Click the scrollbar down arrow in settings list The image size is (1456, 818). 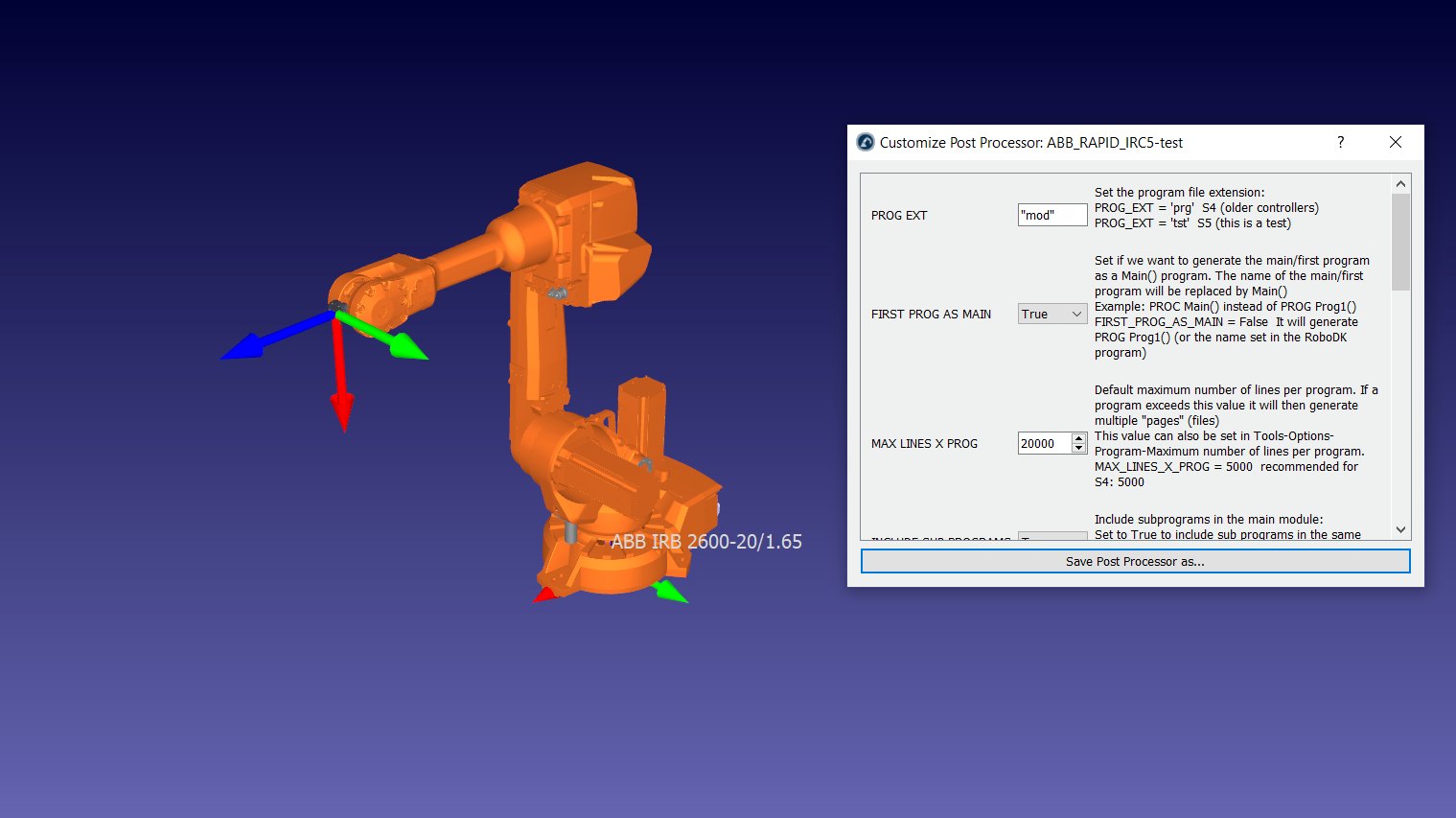point(1400,529)
